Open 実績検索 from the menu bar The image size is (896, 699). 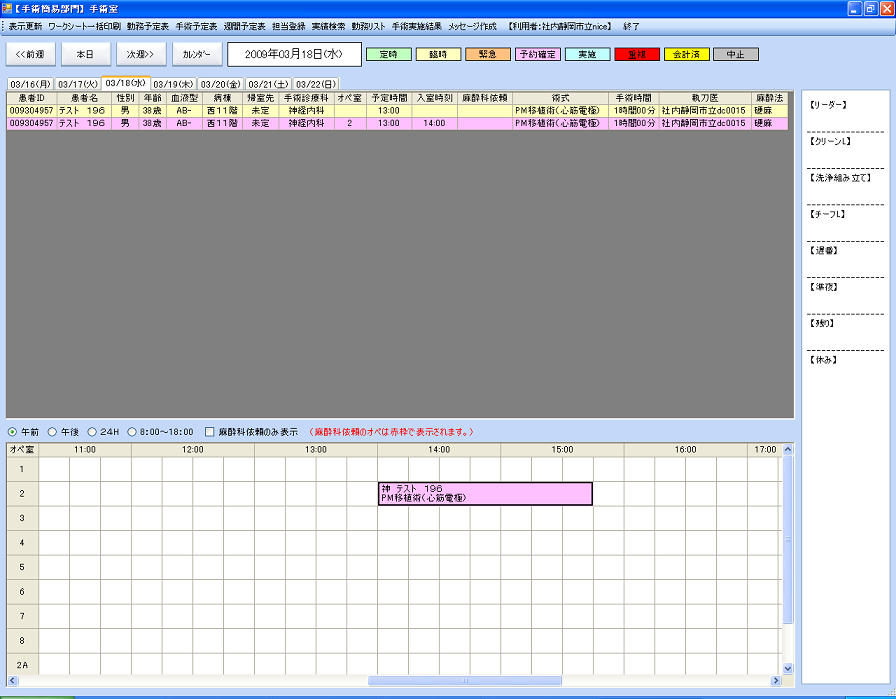pos(329,26)
